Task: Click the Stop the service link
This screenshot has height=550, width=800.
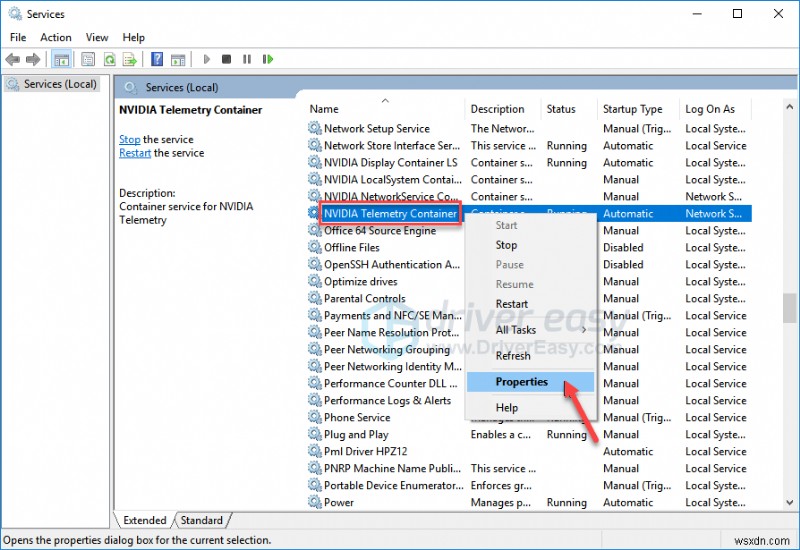Action: tap(130, 139)
